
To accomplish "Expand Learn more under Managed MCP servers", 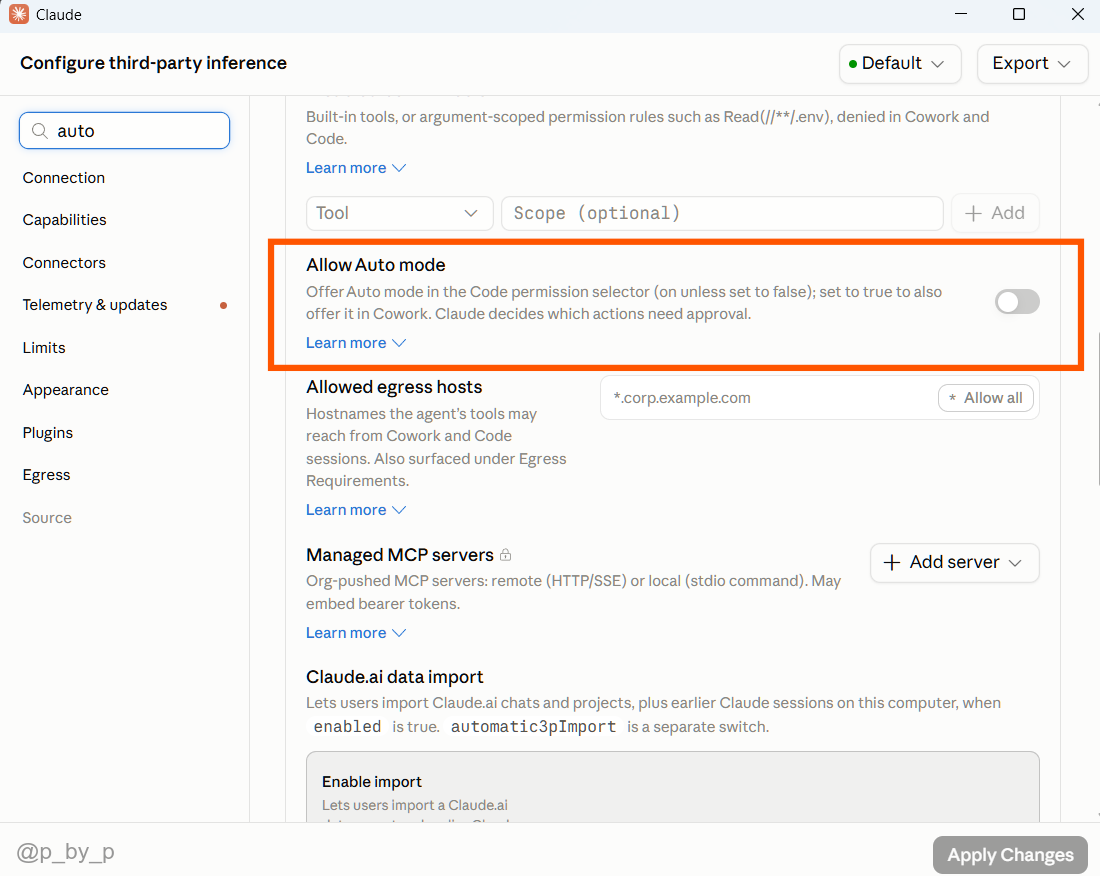I will (x=356, y=633).
